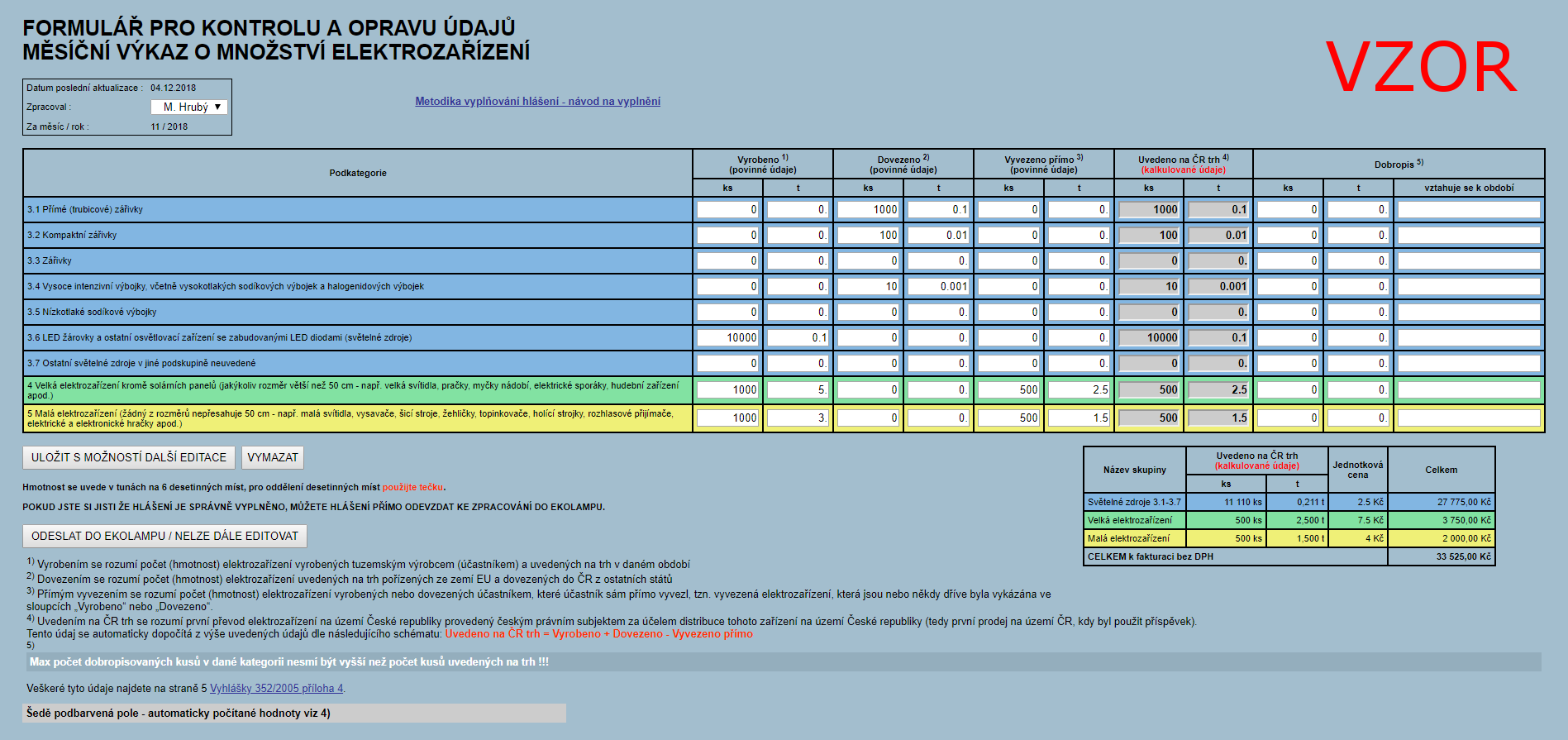1568x740 pixels.
Task: Open Metodika vyplňování hlášení link
Action: coord(537,102)
